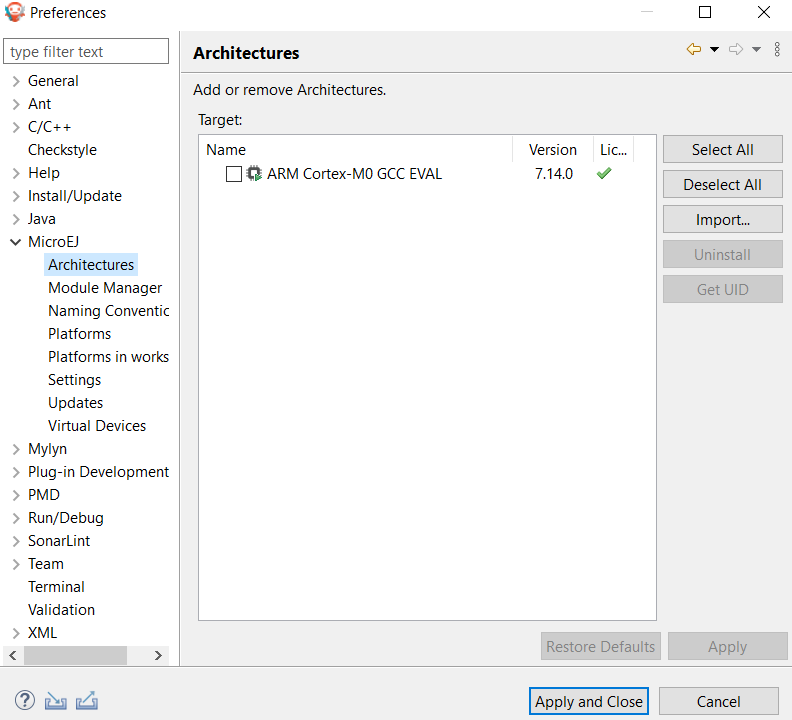The height and width of the screenshot is (720, 792).
Task: Click the export preferences icon
Action: [x=86, y=700]
